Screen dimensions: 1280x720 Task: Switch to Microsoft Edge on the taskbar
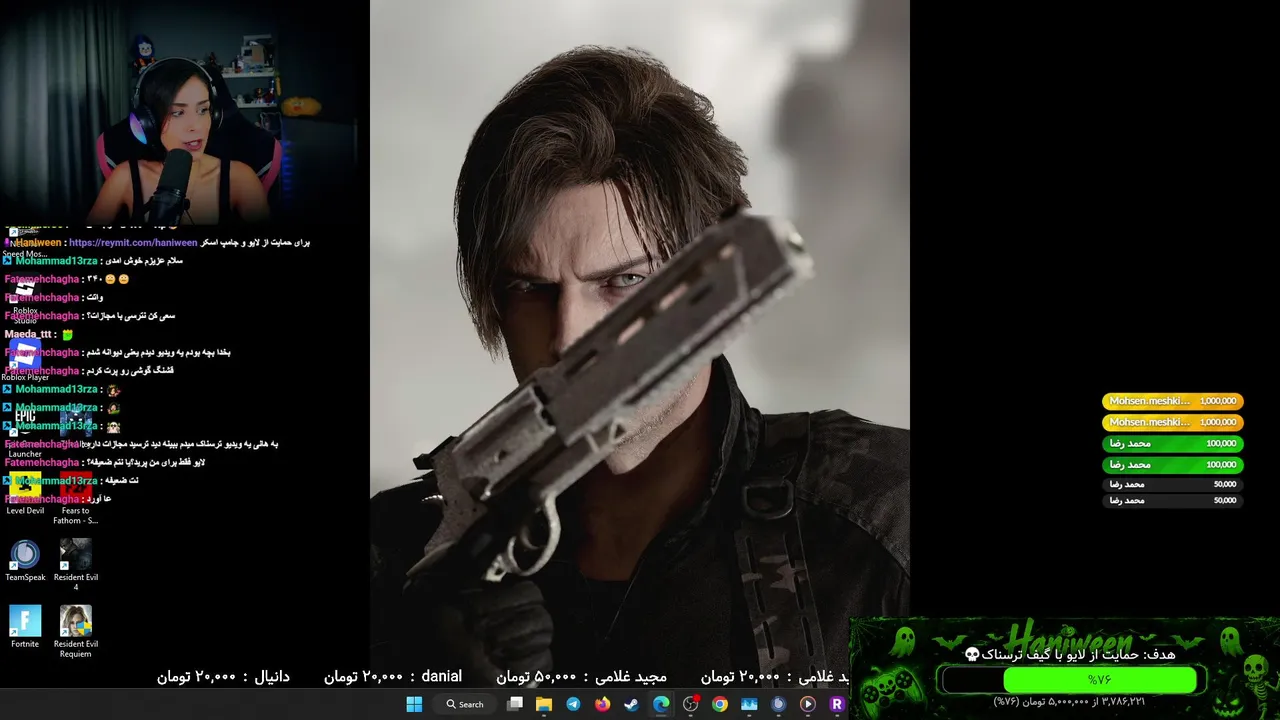click(x=661, y=704)
